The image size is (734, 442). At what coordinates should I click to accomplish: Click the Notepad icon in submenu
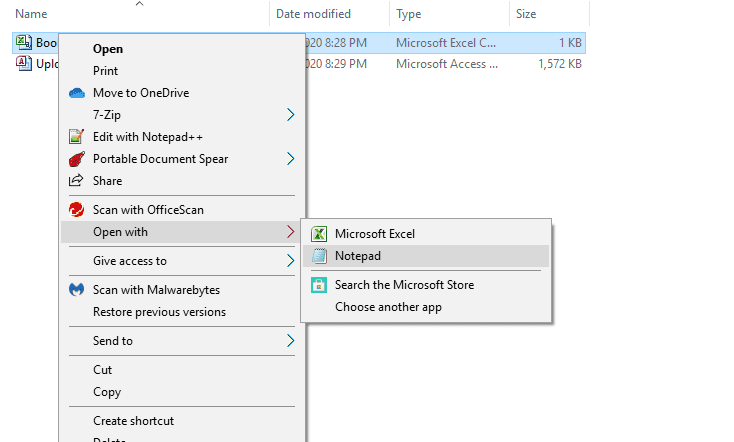319,256
